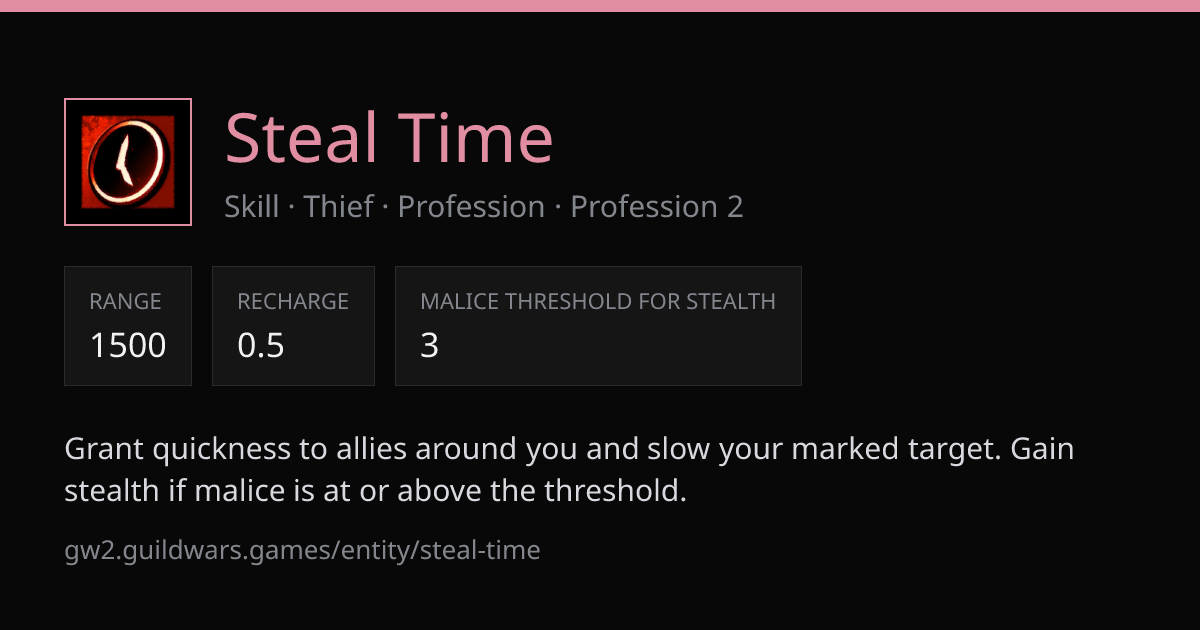Click the pink accent bar at top
The height and width of the screenshot is (630, 1200).
[600, 6]
